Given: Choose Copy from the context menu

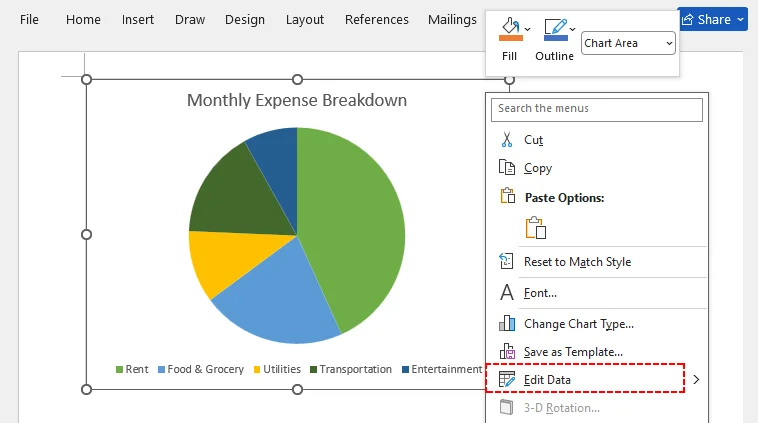Looking at the screenshot, I should (x=538, y=168).
